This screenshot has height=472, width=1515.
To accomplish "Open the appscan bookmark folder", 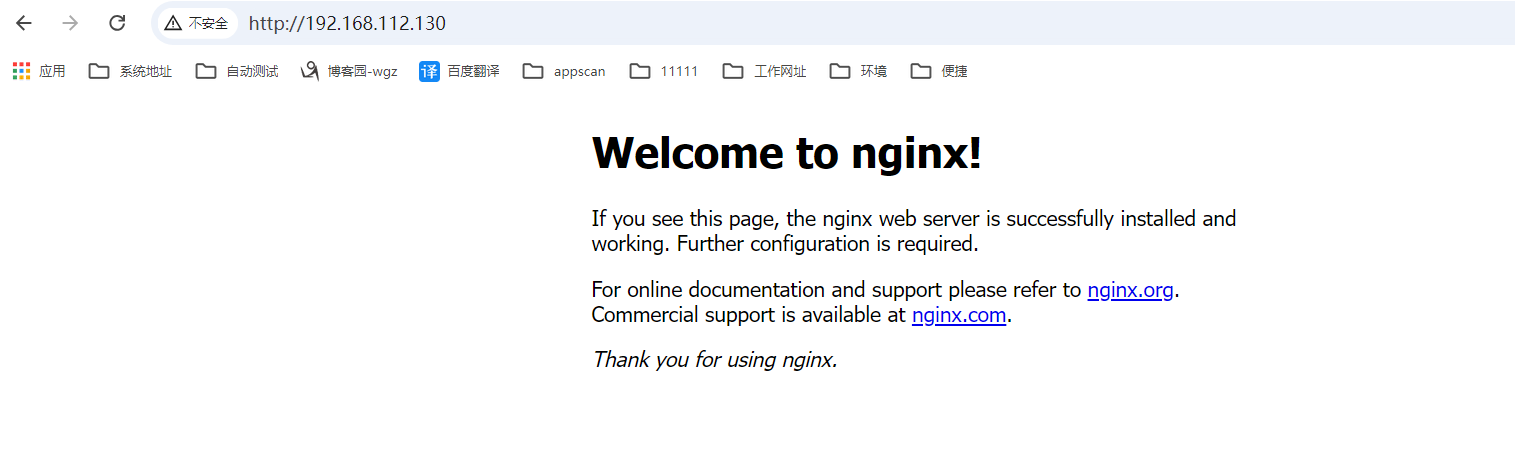I will click(x=564, y=71).
